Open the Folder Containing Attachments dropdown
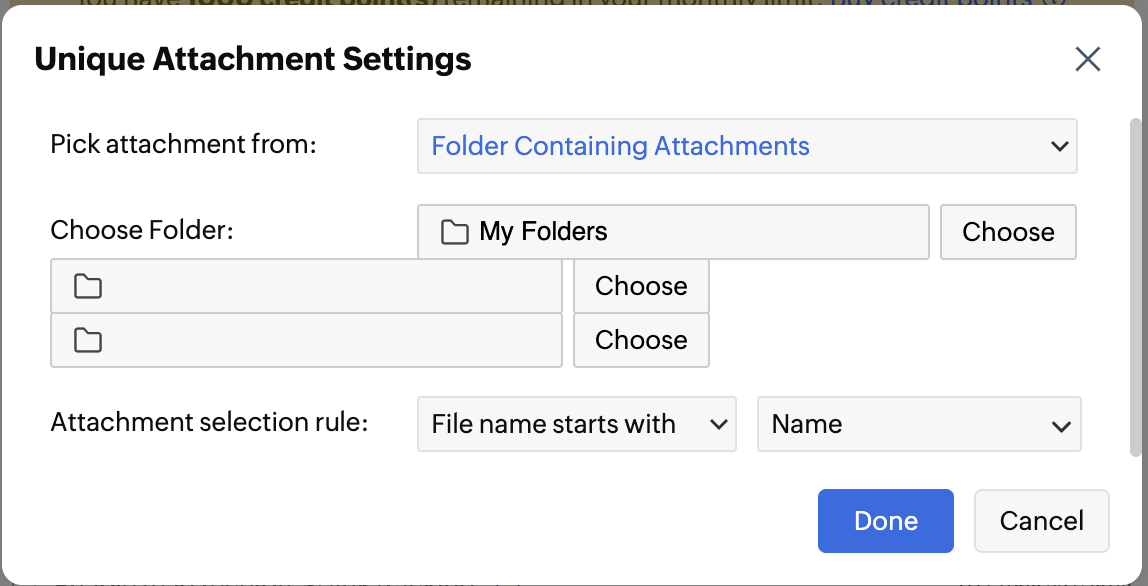The height and width of the screenshot is (586, 1148). (746, 146)
